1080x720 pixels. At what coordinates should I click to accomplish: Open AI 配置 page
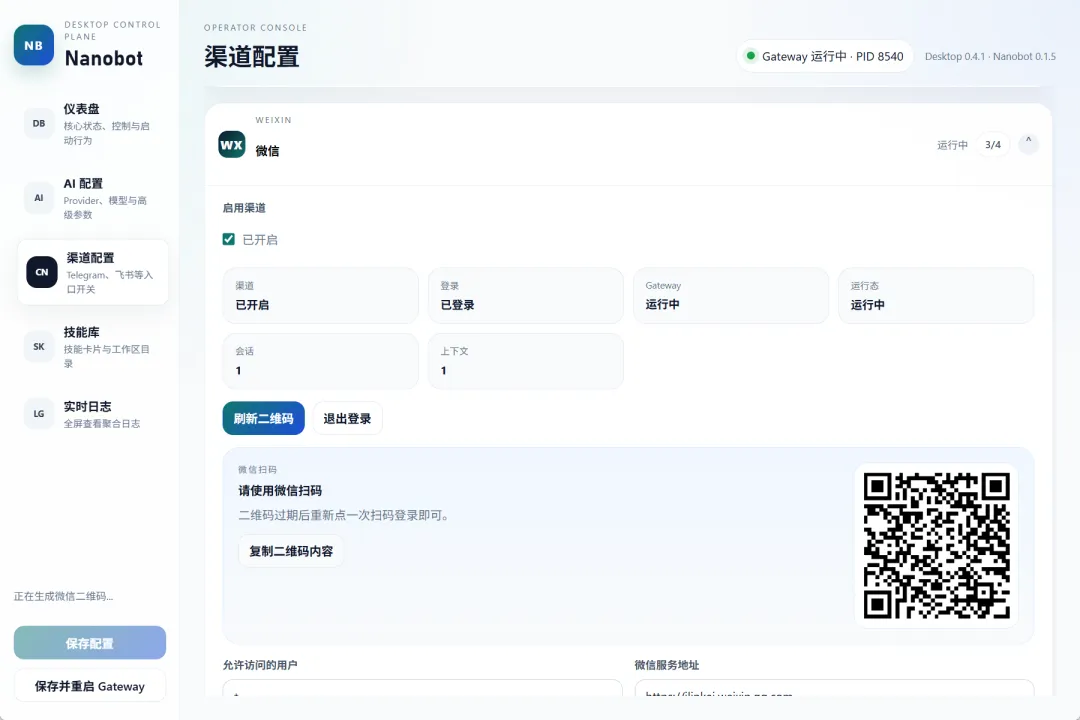[93, 198]
